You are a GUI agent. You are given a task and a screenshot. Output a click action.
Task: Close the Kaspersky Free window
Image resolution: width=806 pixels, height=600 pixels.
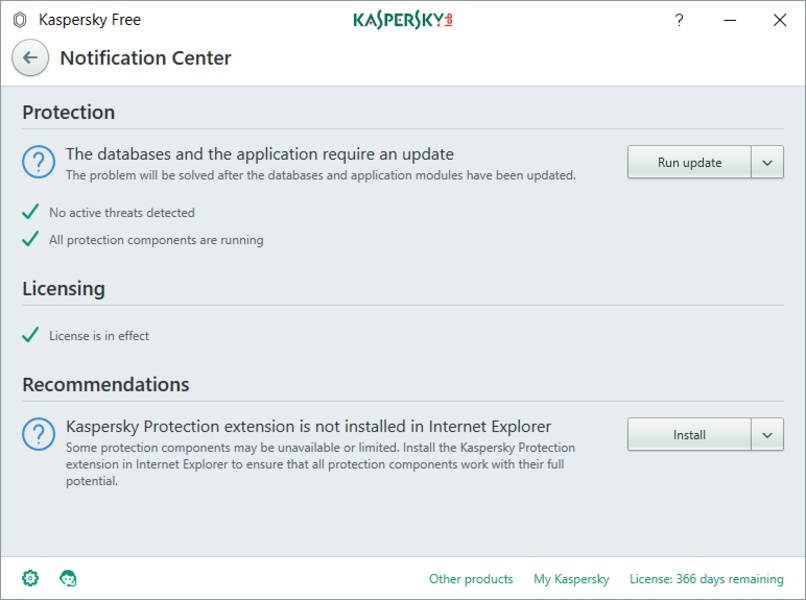point(780,19)
